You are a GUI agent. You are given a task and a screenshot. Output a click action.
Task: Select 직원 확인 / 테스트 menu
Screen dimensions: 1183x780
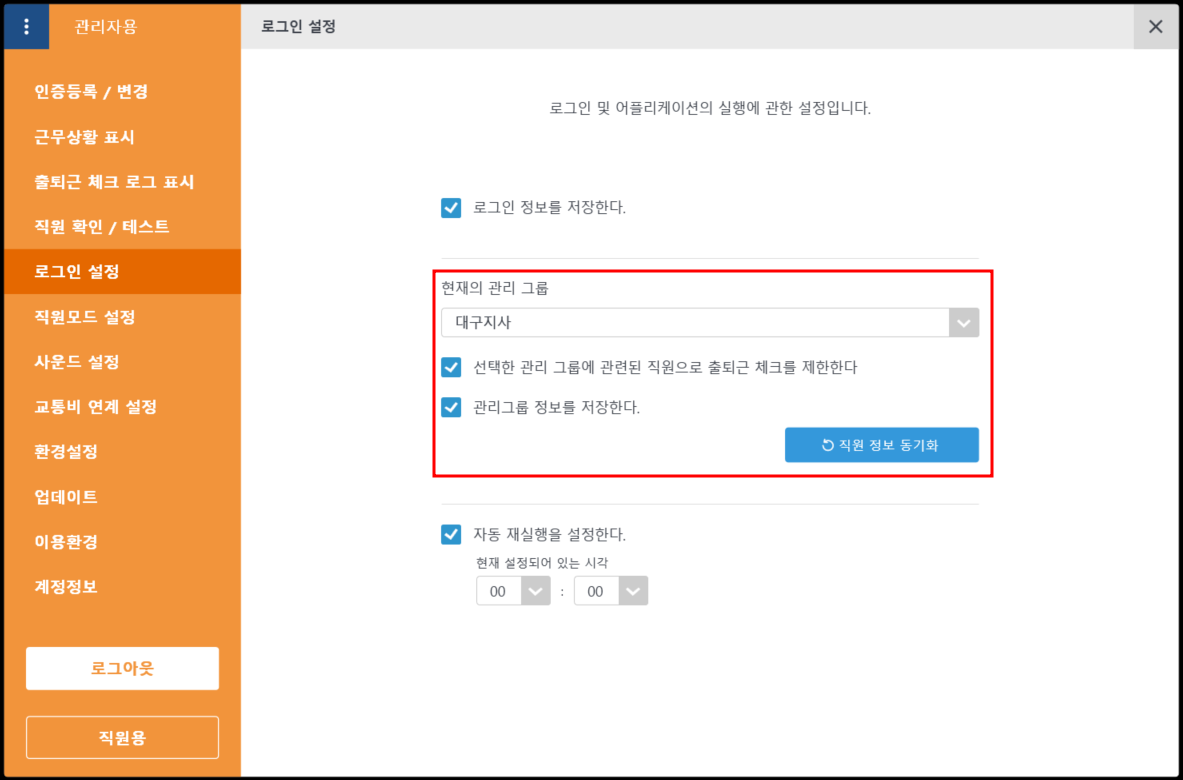point(101,227)
